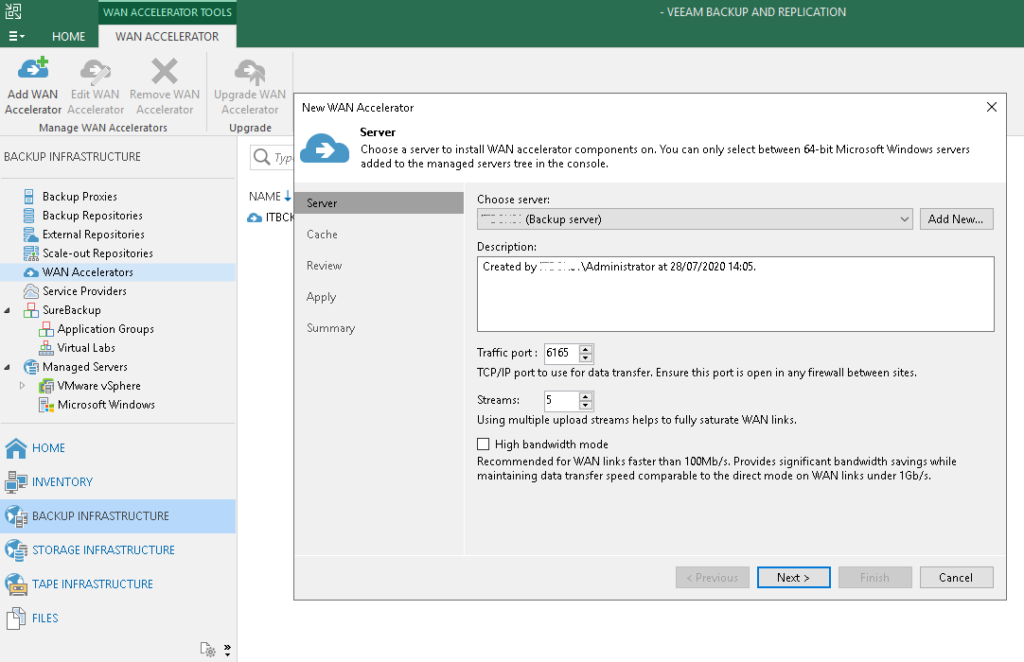
Task: Select Service Providers in infrastructure tree
Action: [x=84, y=291]
